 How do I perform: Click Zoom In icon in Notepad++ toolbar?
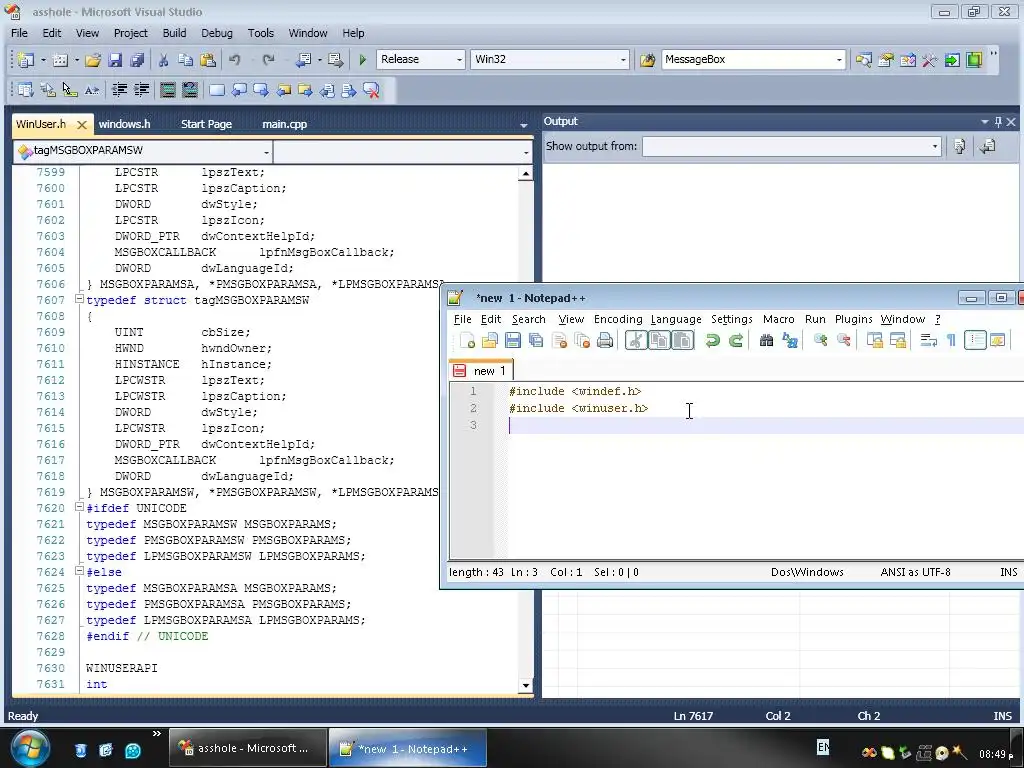tap(820, 340)
